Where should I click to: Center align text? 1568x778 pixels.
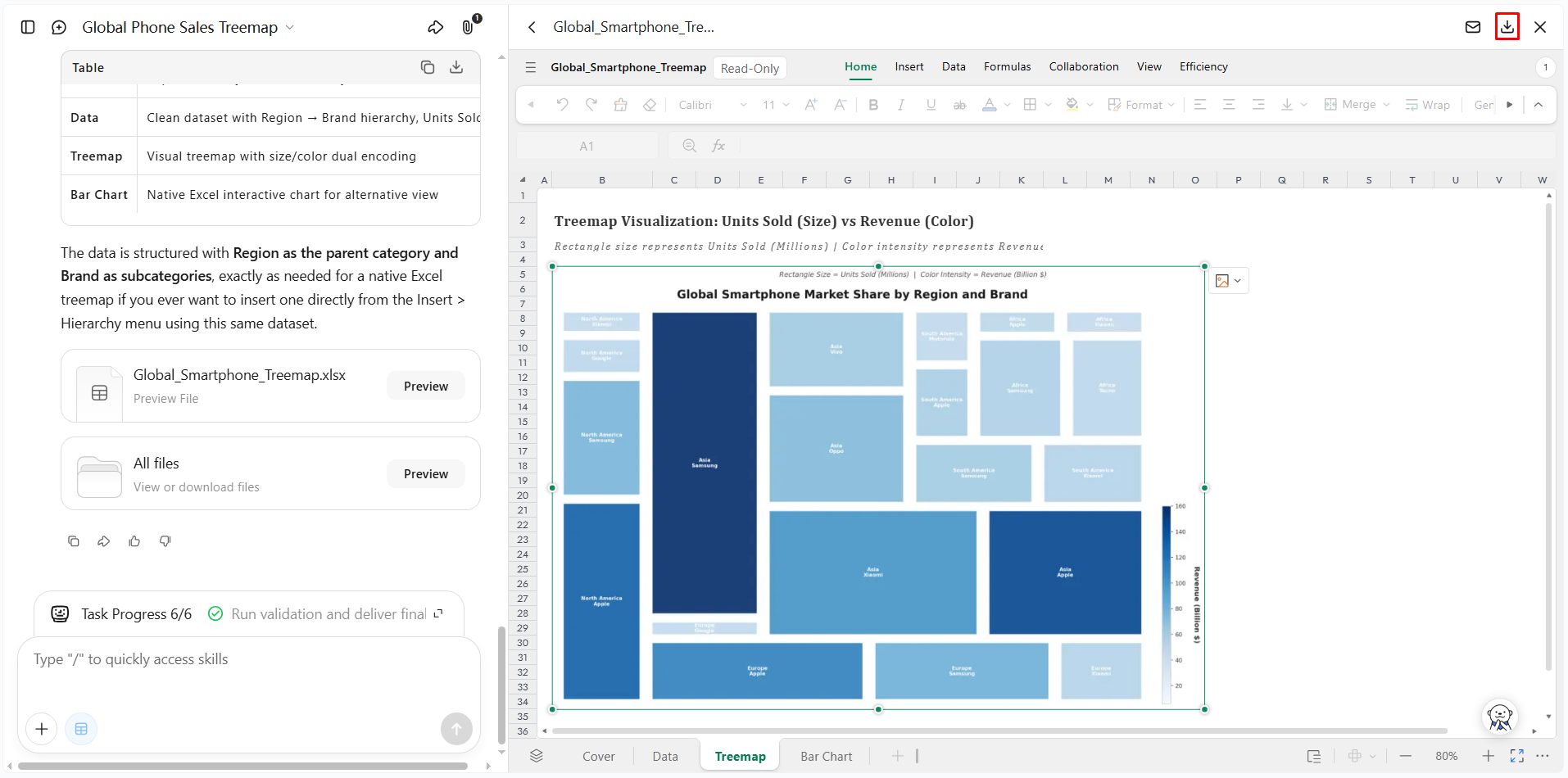click(x=1229, y=105)
